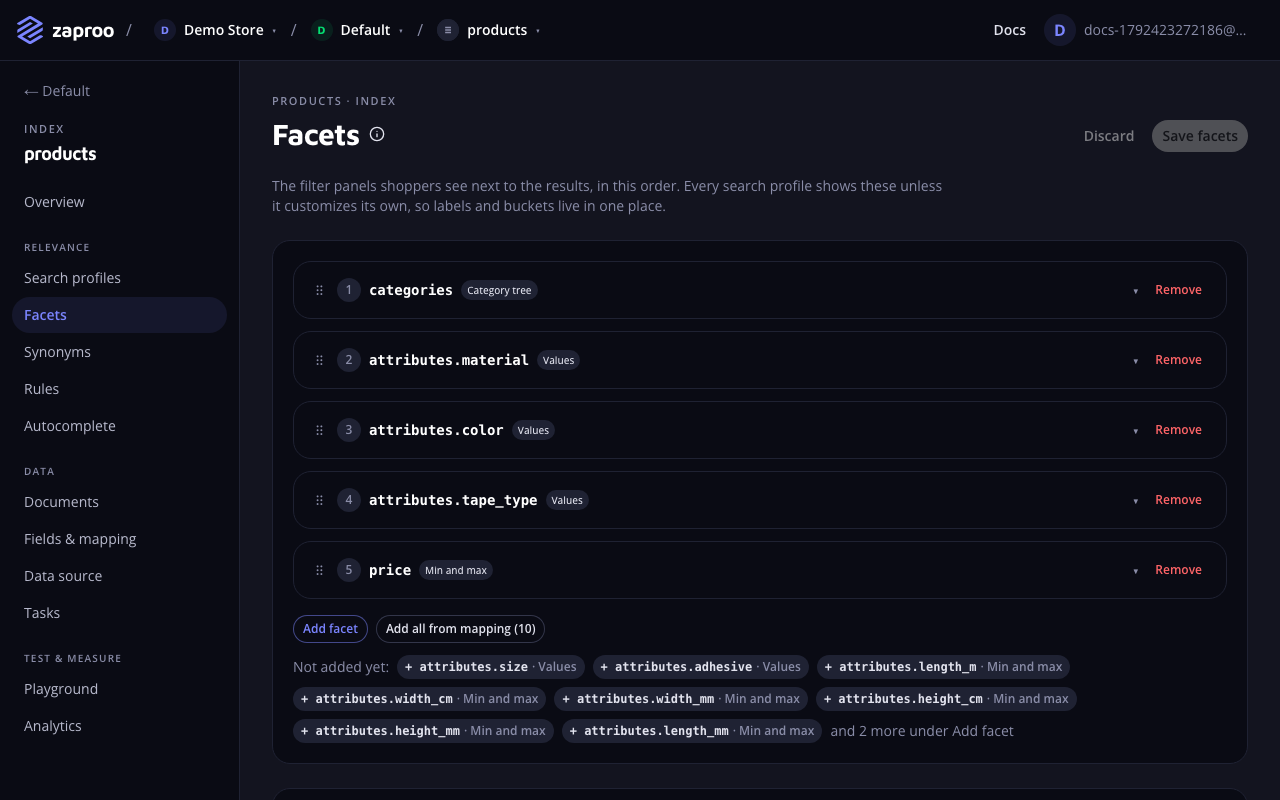Click the Demo Store D badge icon

(165, 30)
